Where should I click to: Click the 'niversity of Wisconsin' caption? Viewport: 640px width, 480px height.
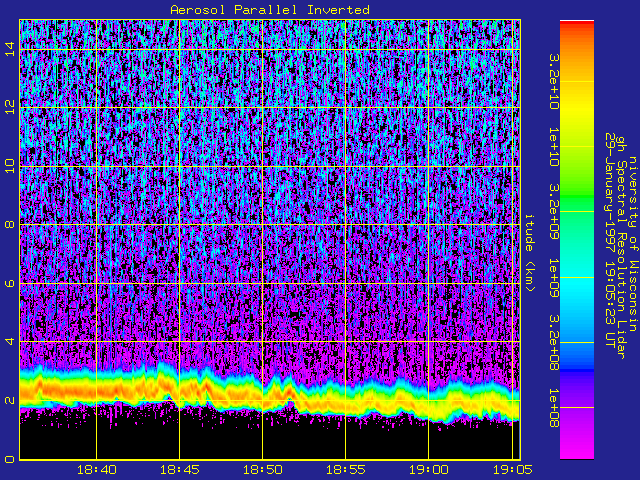(632, 244)
